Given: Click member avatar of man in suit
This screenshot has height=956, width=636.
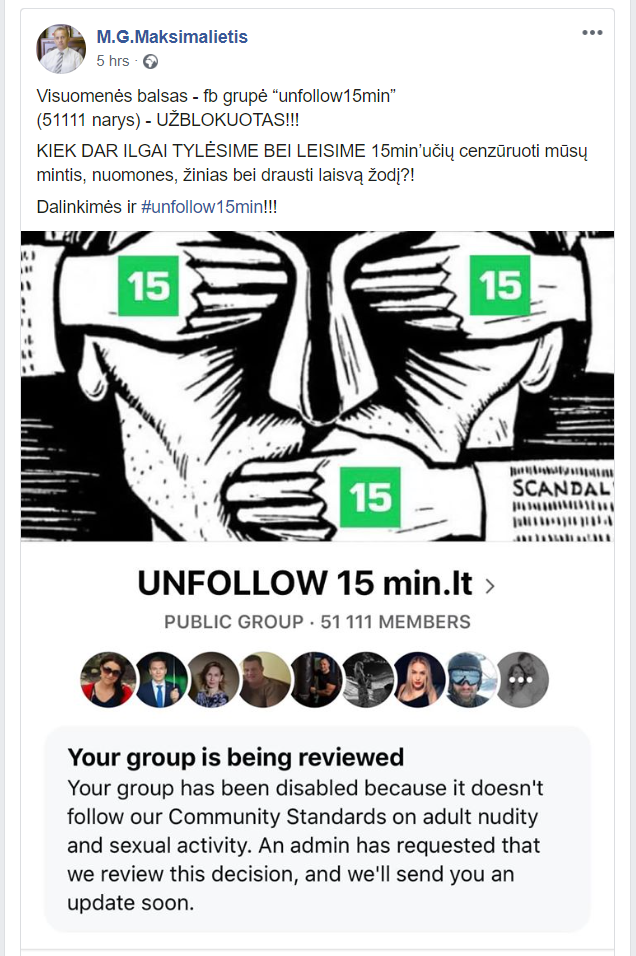Looking at the screenshot, I should point(160,680).
